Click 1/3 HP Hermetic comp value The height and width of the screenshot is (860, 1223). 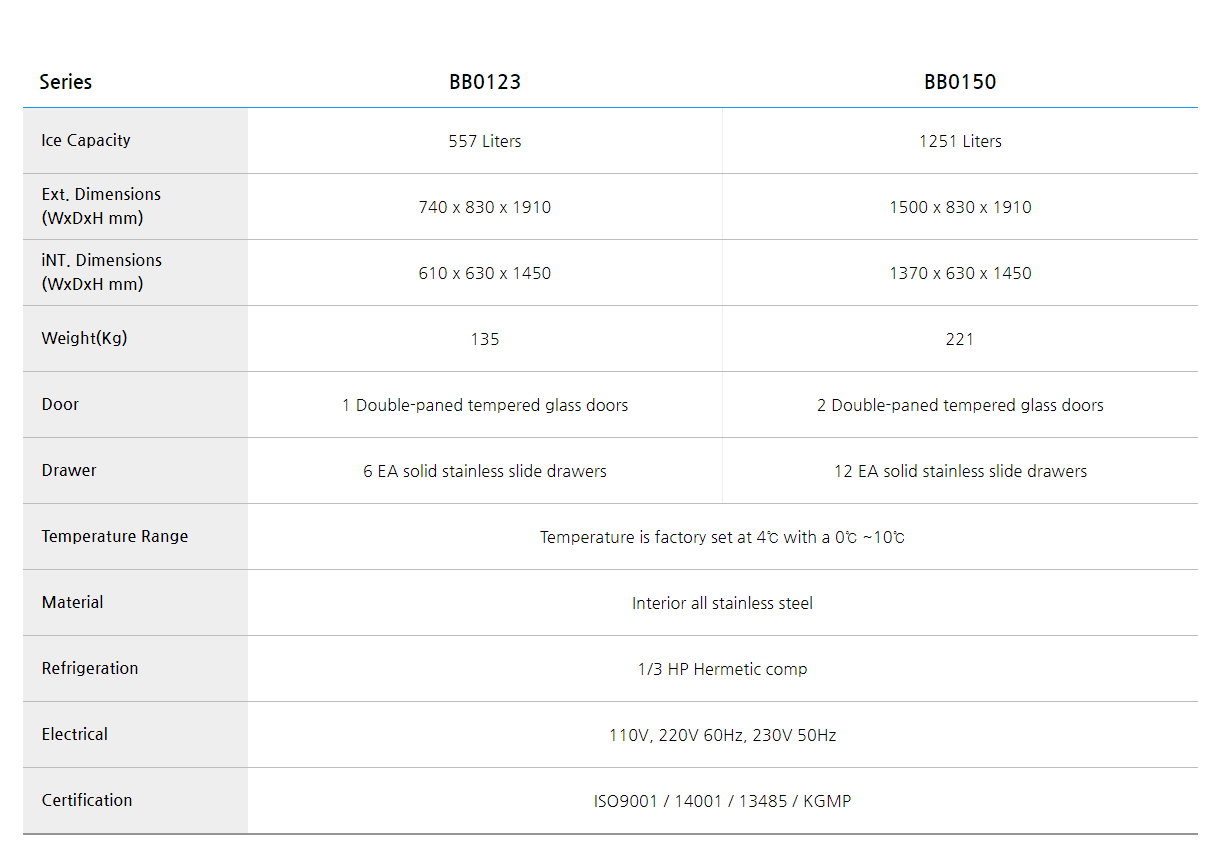tap(722, 669)
